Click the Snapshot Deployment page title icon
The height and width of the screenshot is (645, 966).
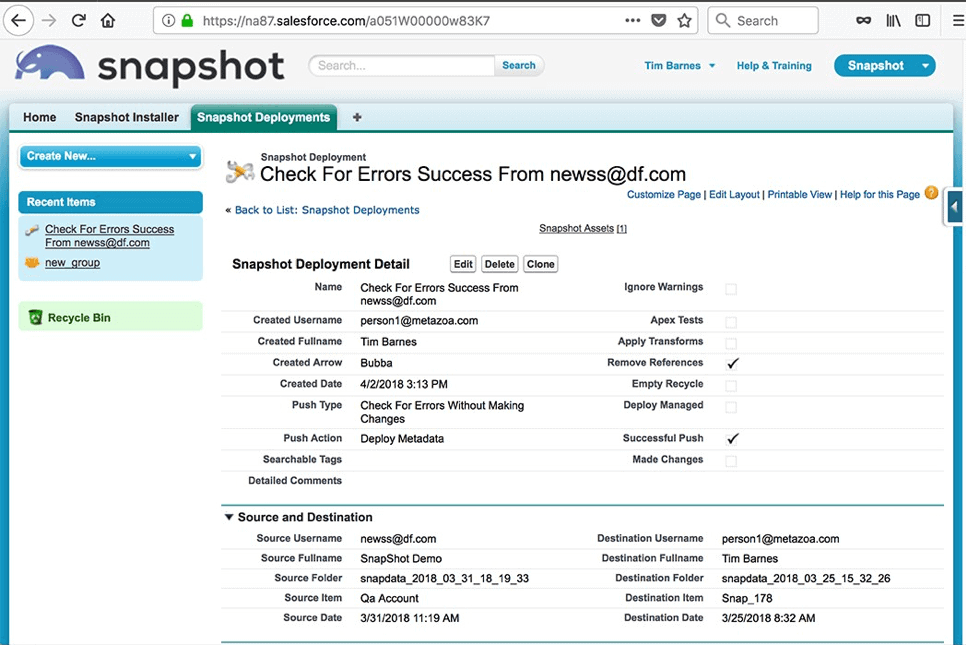[239, 171]
